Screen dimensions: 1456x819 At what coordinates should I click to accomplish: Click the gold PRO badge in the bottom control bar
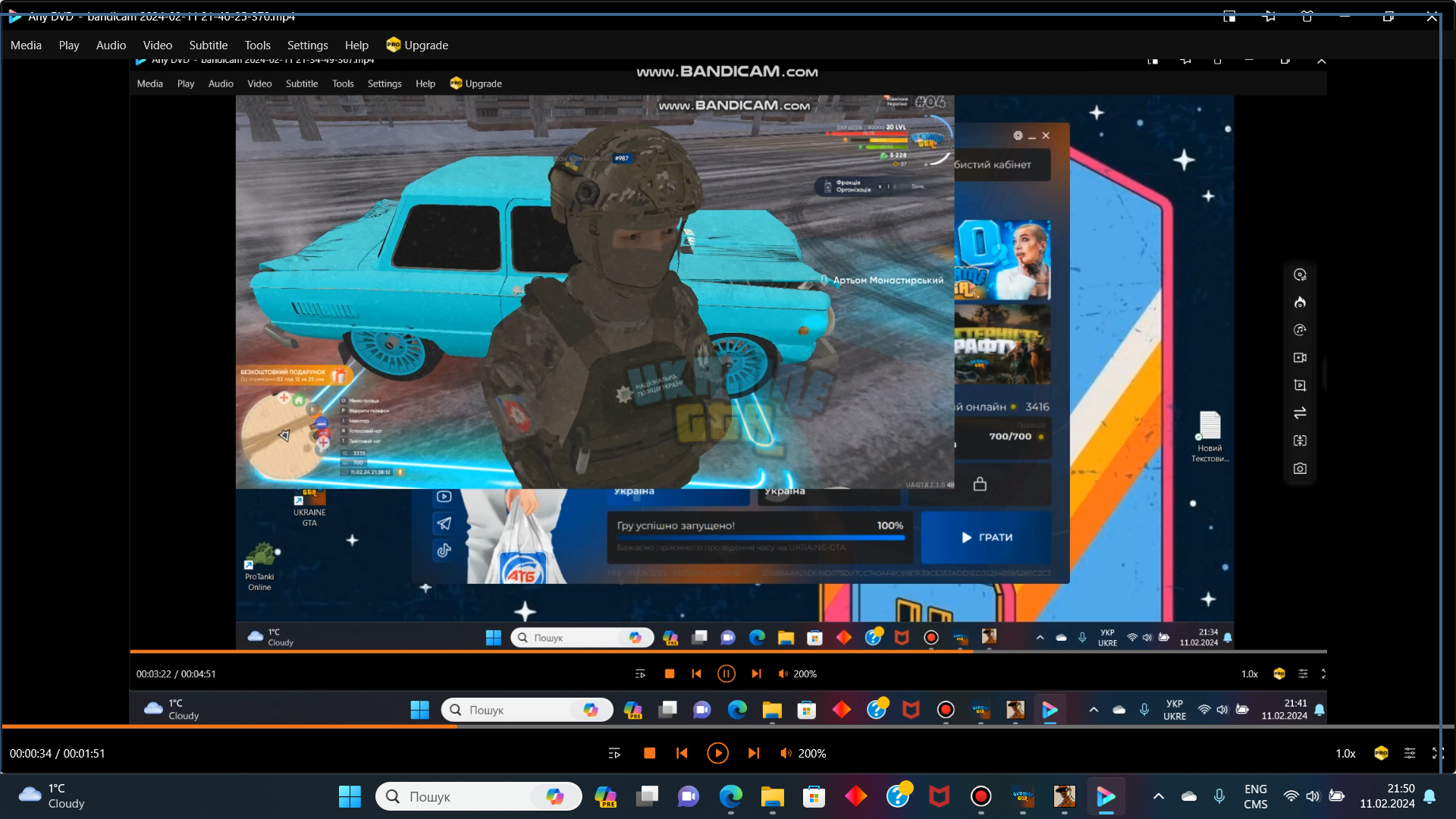click(x=1381, y=753)
